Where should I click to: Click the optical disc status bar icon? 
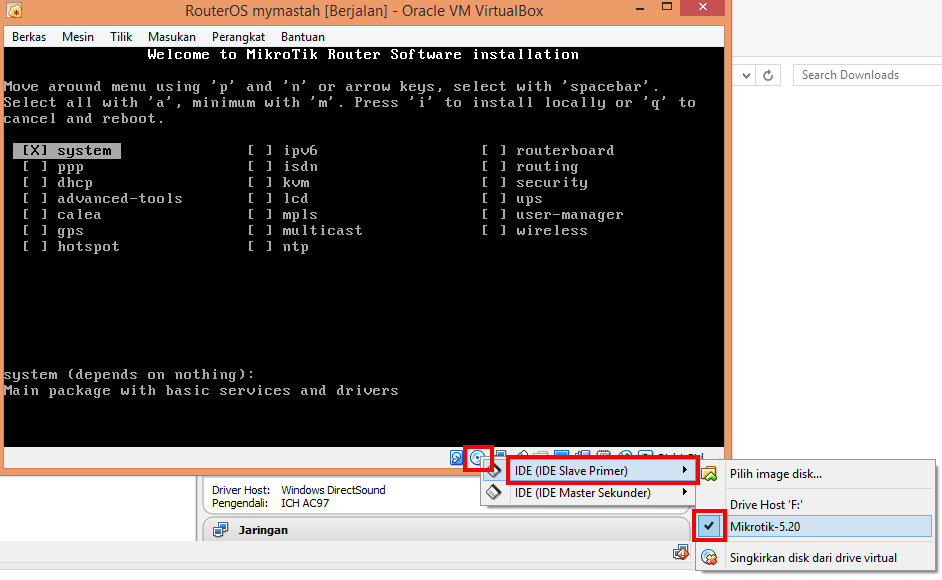477,458
